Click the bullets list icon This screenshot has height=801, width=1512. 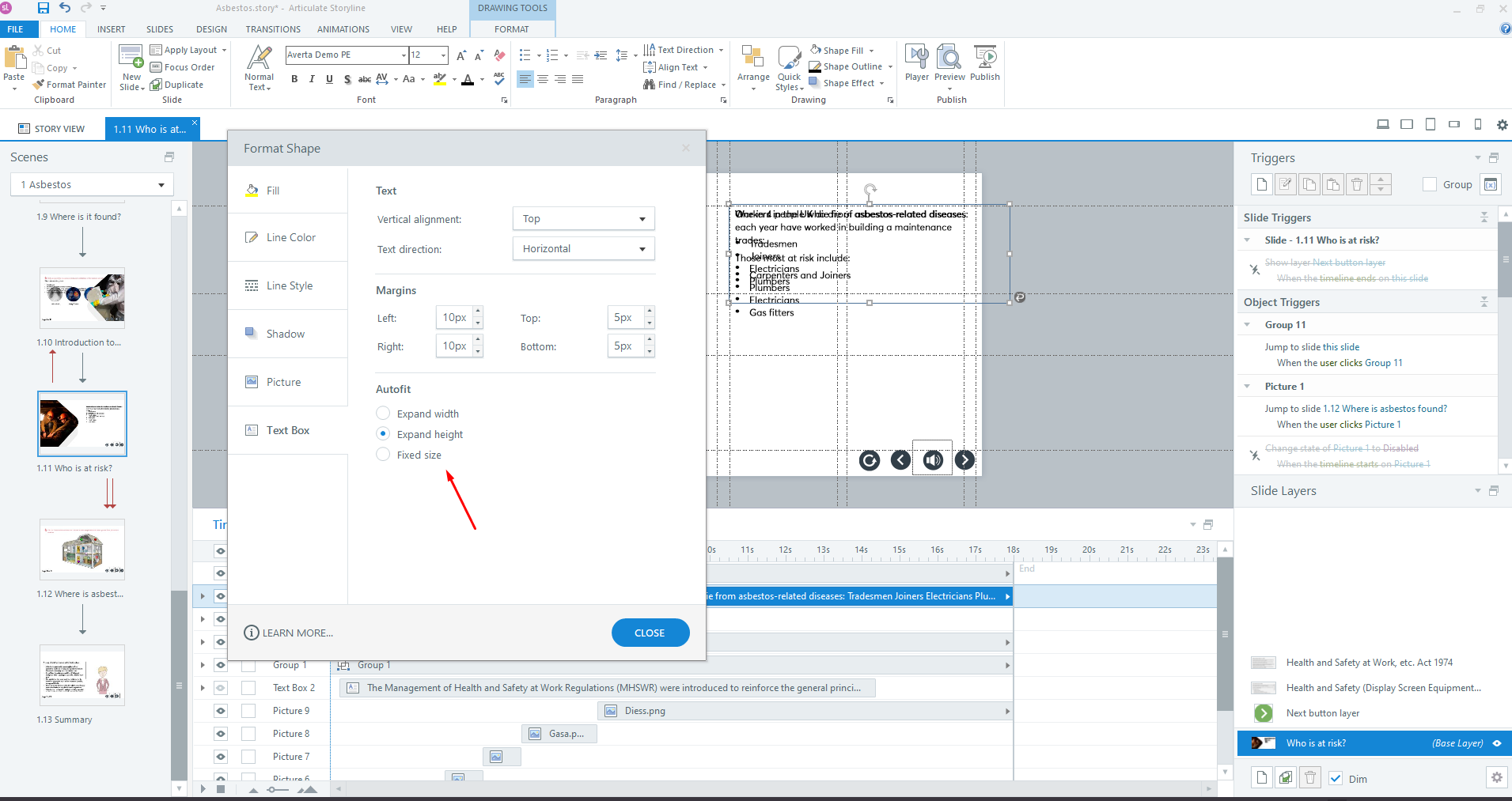tap(525, 55)
